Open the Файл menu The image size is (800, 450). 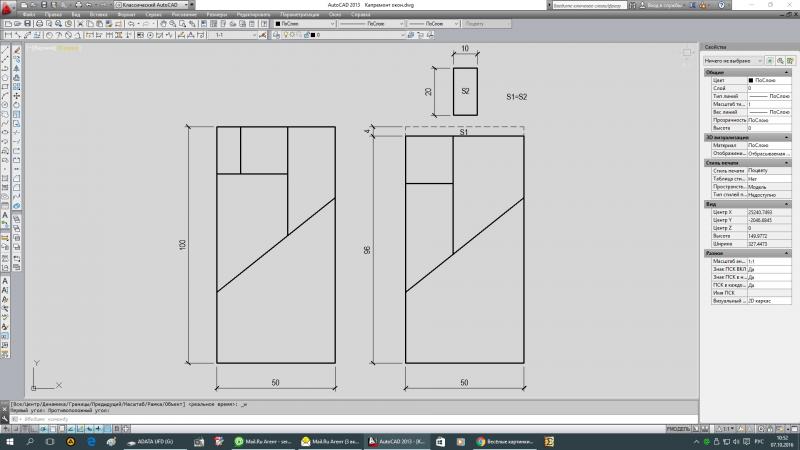point(29,14)
